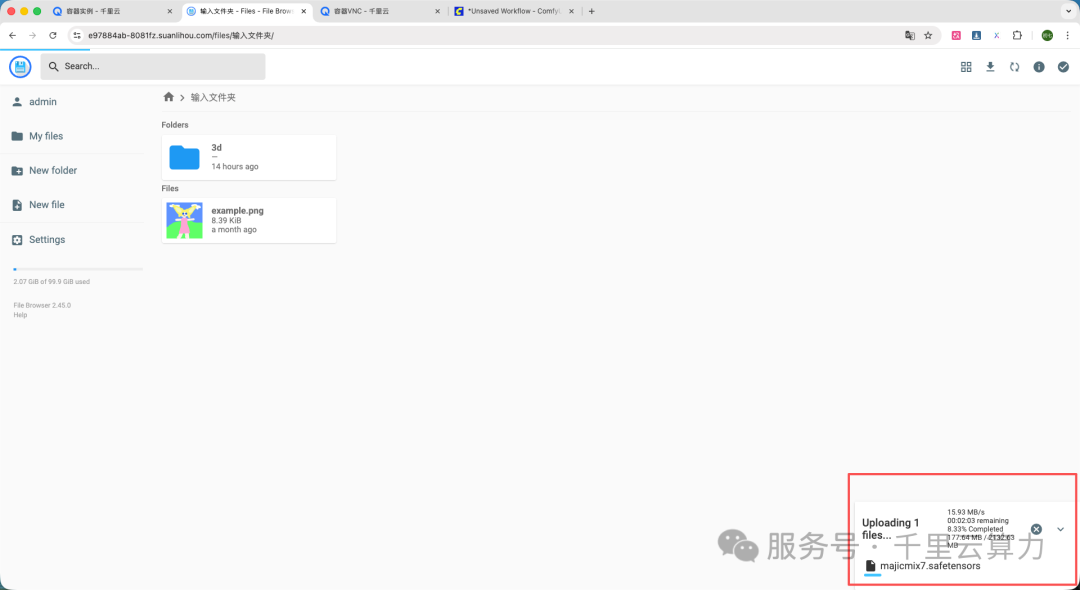This screenshot has height=590, width=1080.
Task: Cancel the upload with the X icon
Action: [x=1036, y=529]
